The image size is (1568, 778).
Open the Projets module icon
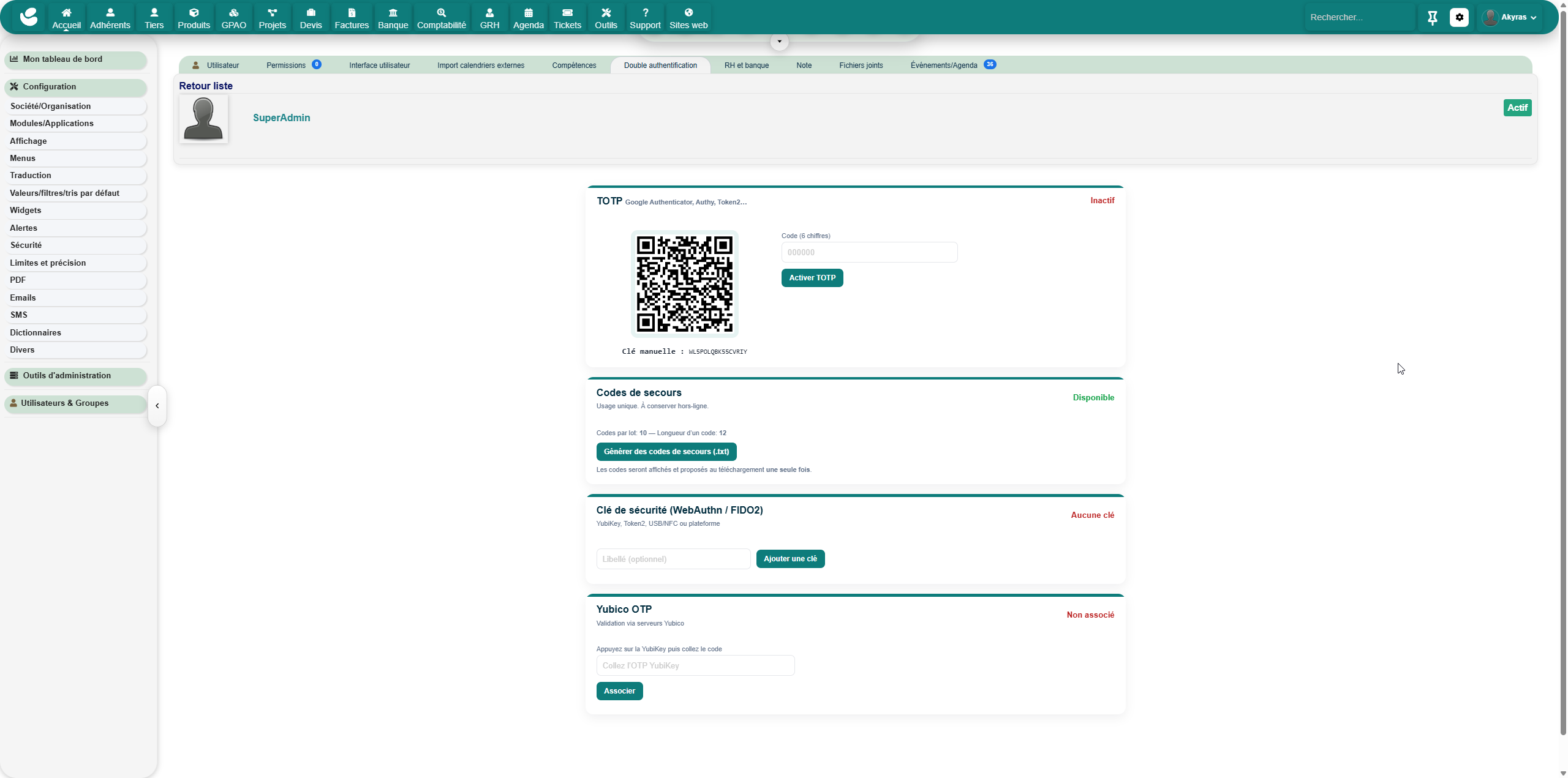coord(272,13)
